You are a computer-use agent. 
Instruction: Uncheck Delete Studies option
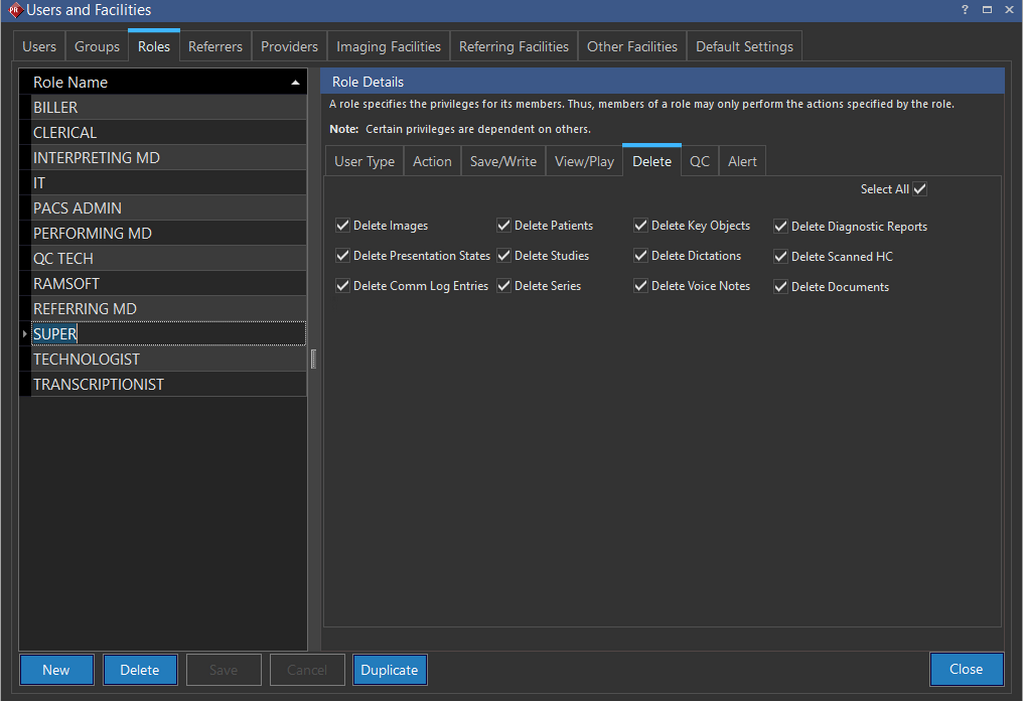tap(504, 256)
